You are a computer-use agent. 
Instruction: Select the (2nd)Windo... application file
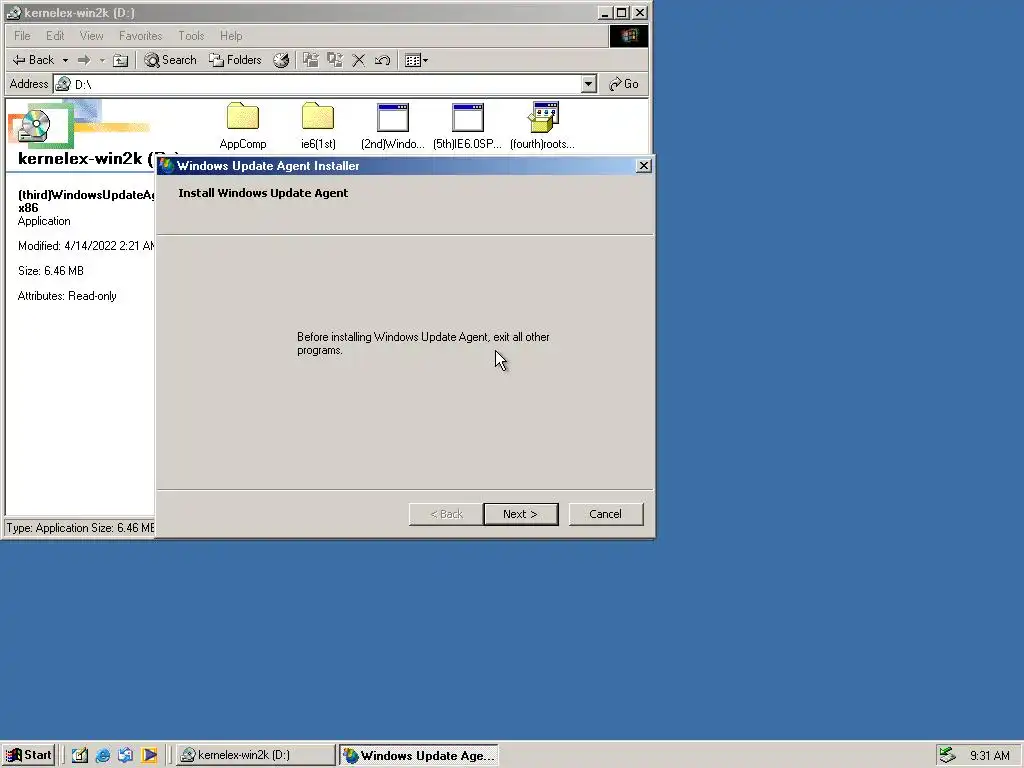pos(393,126)
